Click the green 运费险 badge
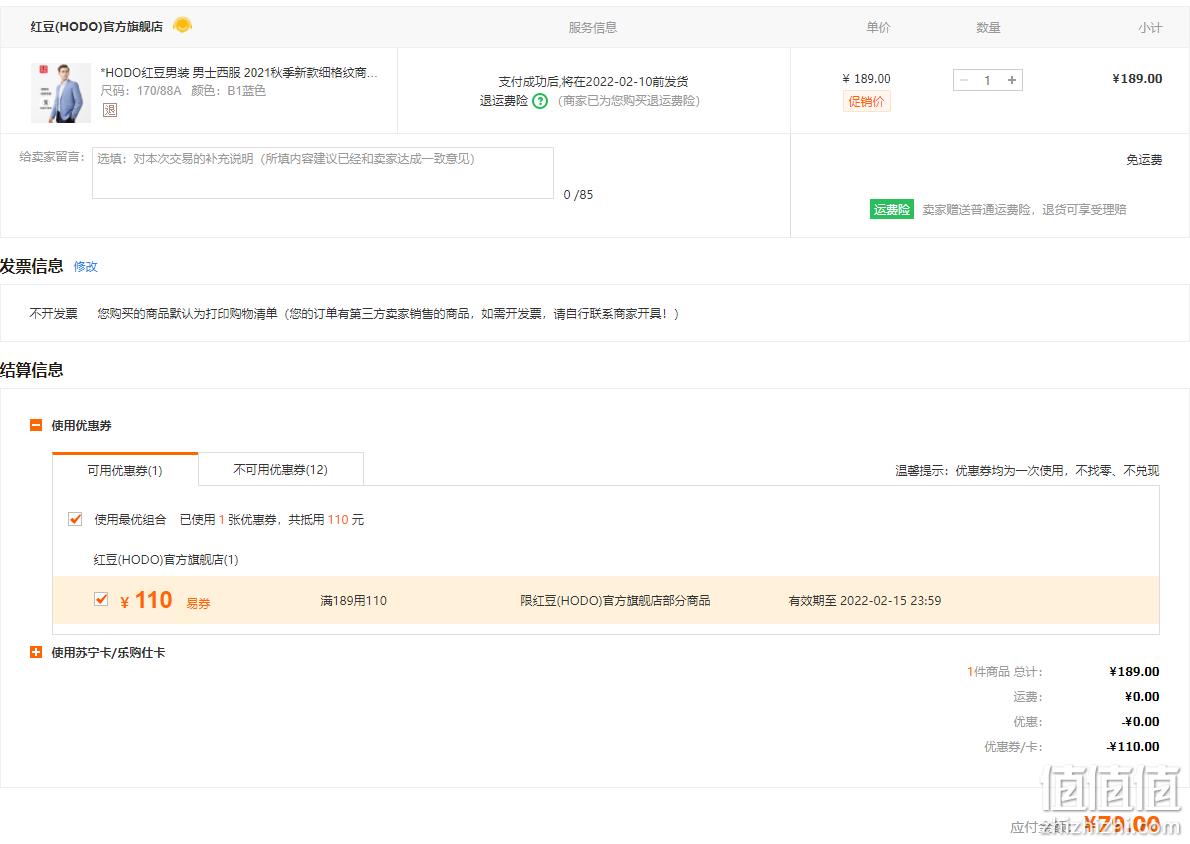 (891, 209)
